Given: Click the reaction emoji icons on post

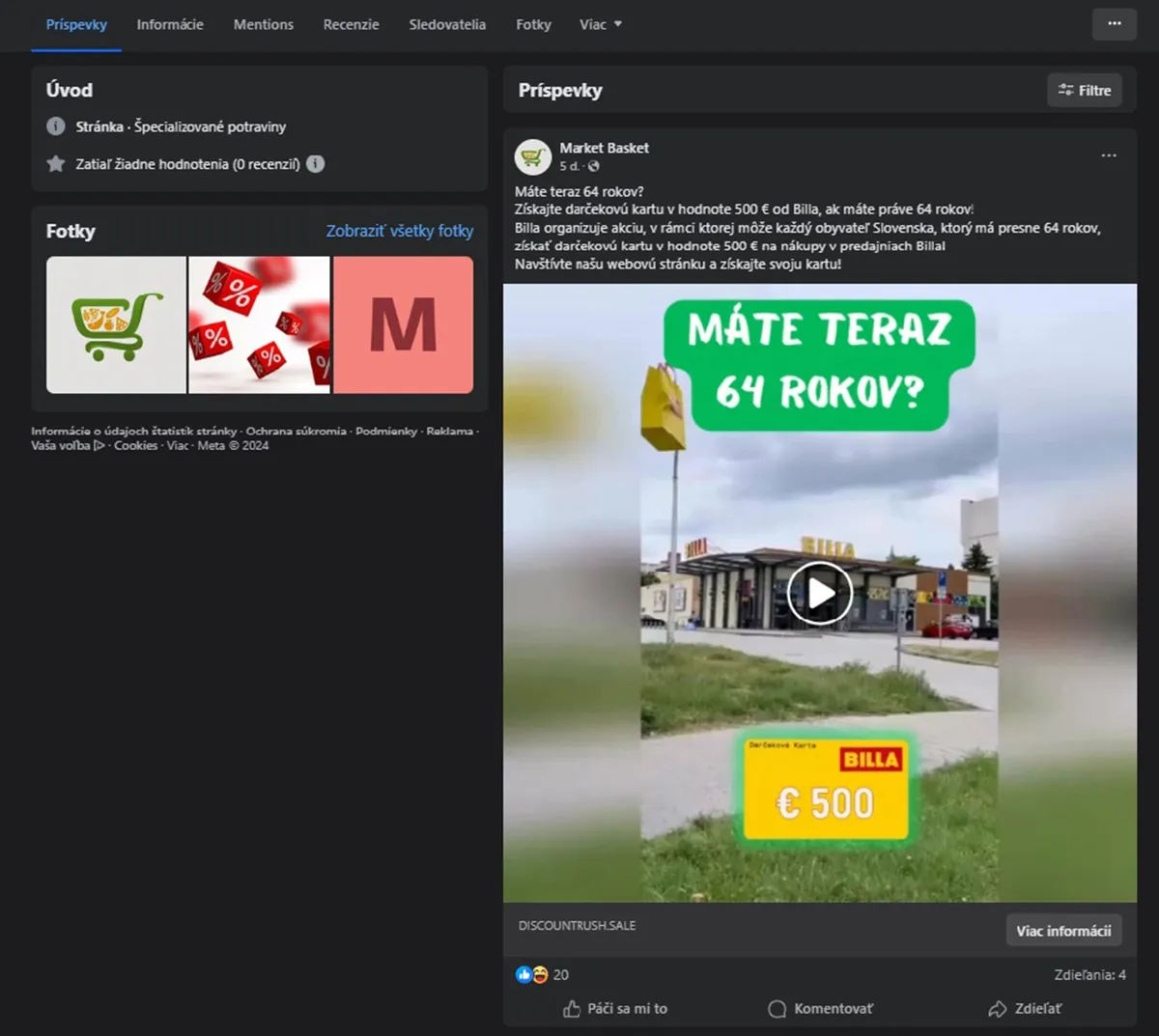Looking at the screenshot, I should coord(532,975).
